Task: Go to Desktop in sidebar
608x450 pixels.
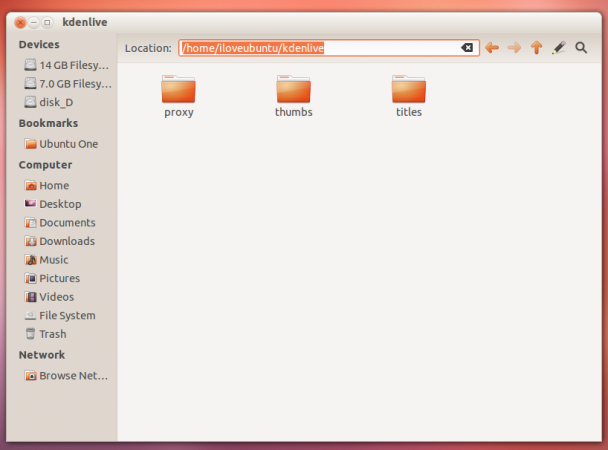Action: pos(53,204)
